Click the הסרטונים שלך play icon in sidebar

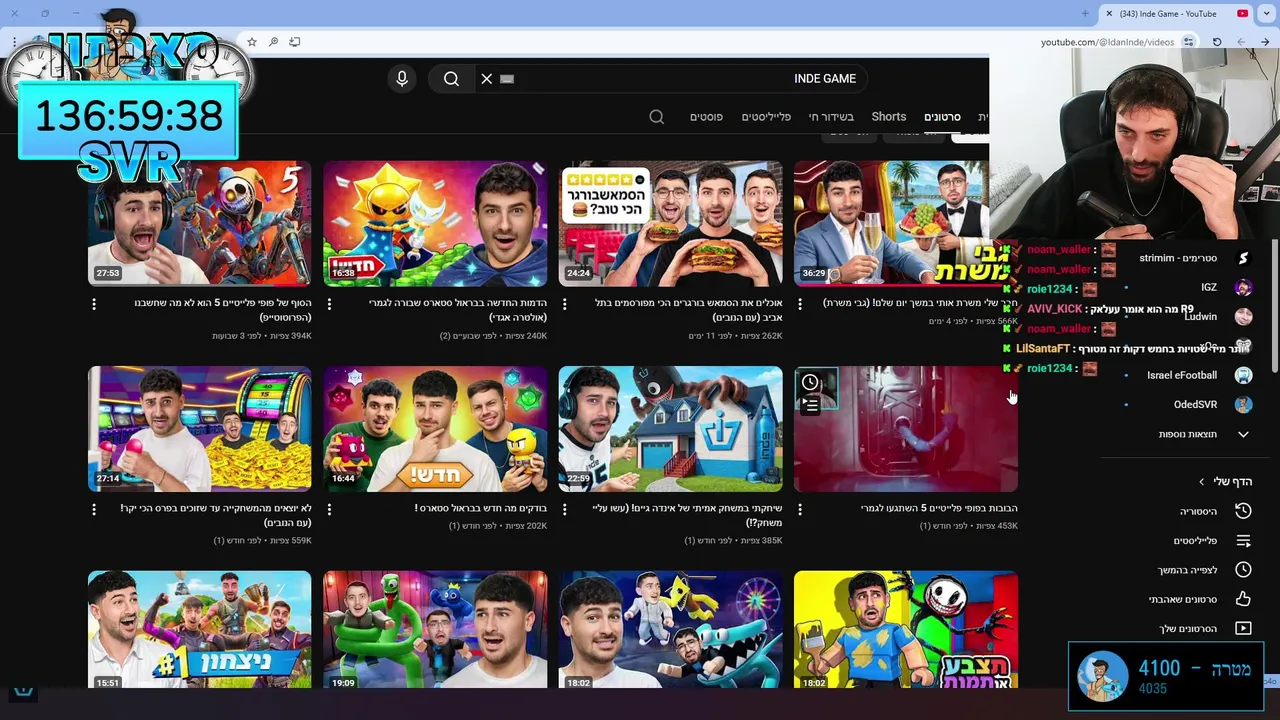(1243, 629)
